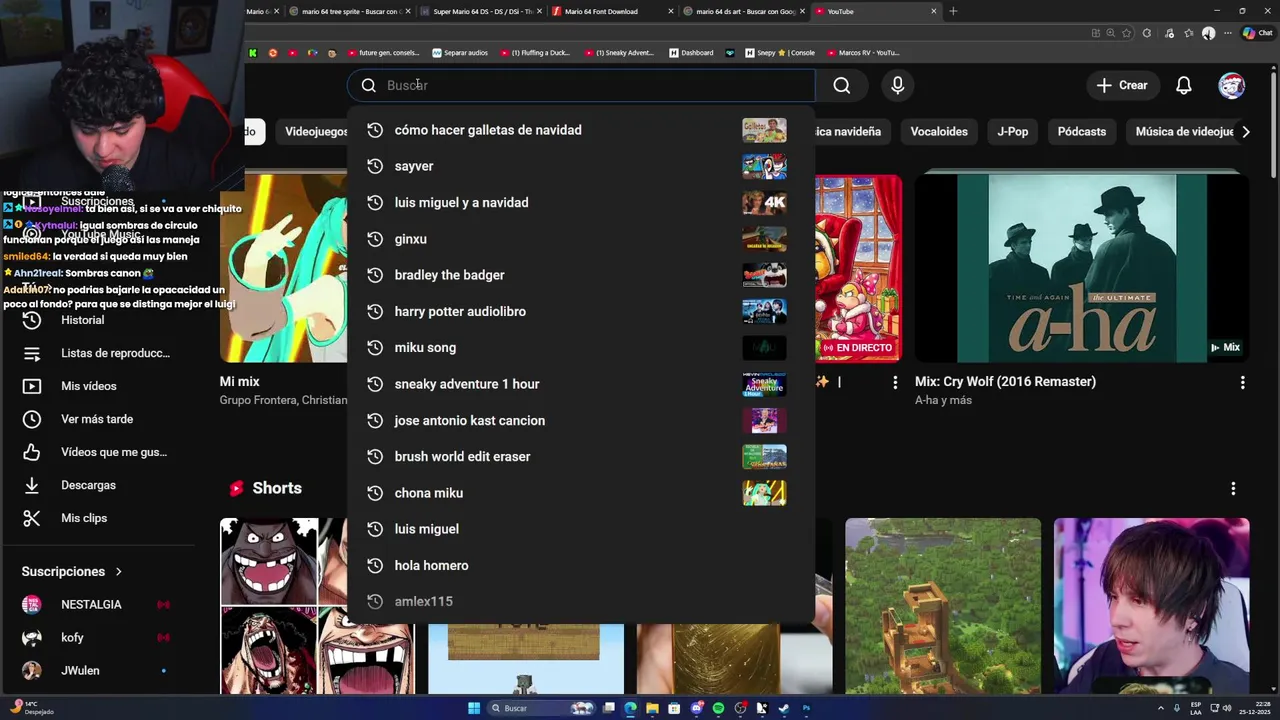Open the Shorts section options menu

[x=1233, y=488]
